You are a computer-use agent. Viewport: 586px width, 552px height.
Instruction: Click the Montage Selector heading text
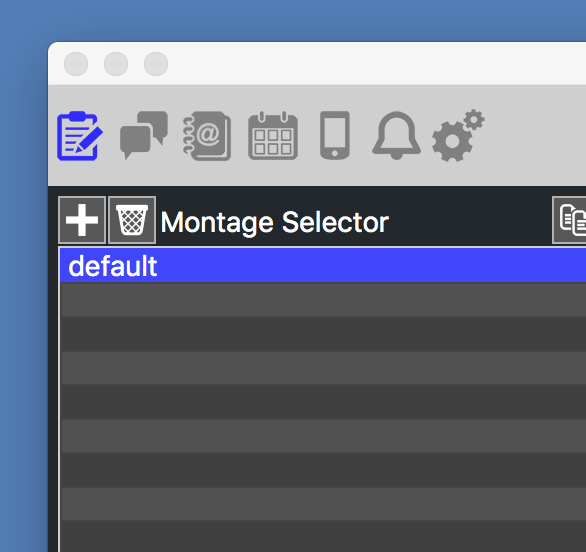(x=275, y=222)
